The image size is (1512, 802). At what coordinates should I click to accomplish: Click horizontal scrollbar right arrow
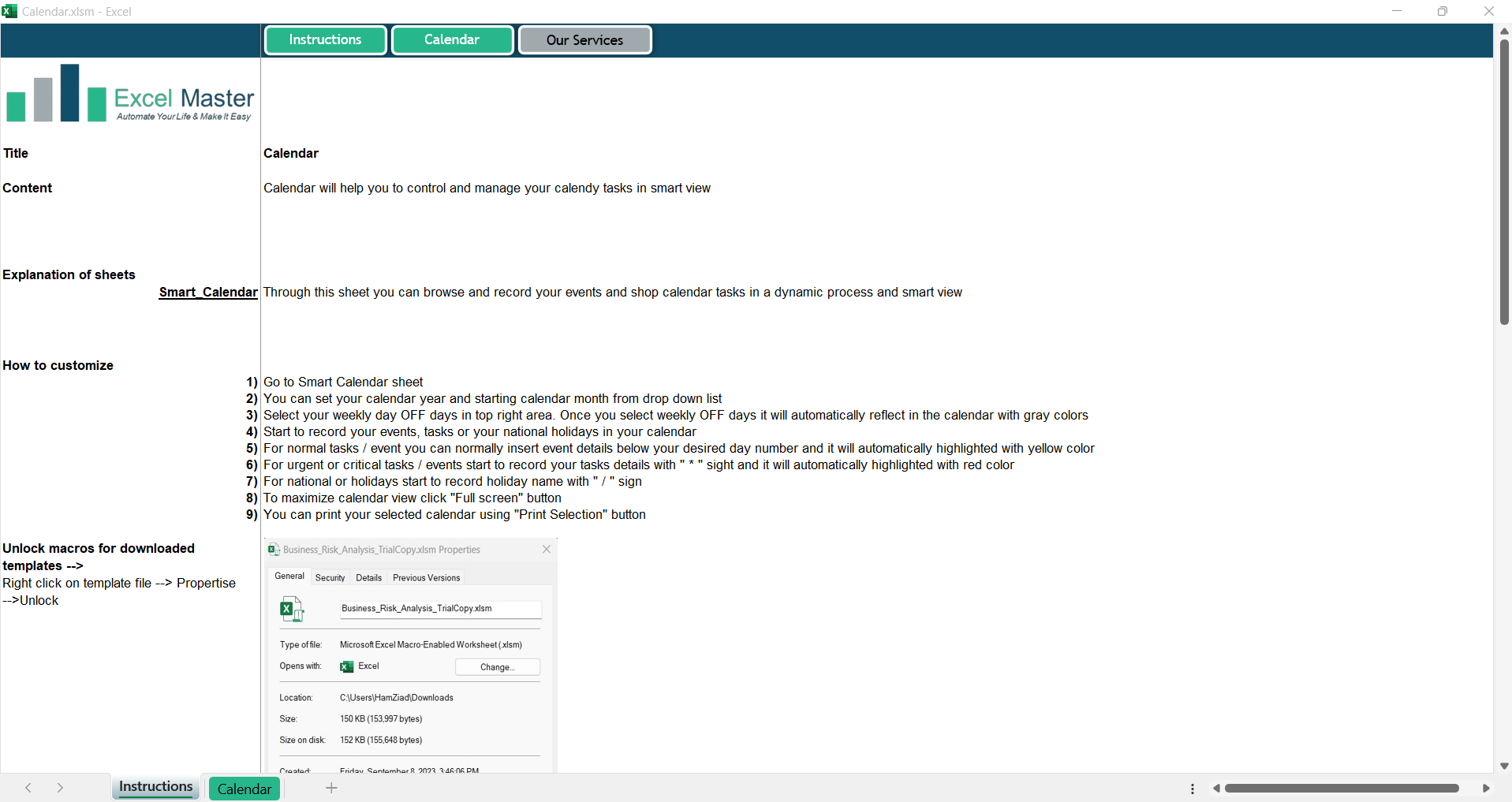pos(1486,789)
